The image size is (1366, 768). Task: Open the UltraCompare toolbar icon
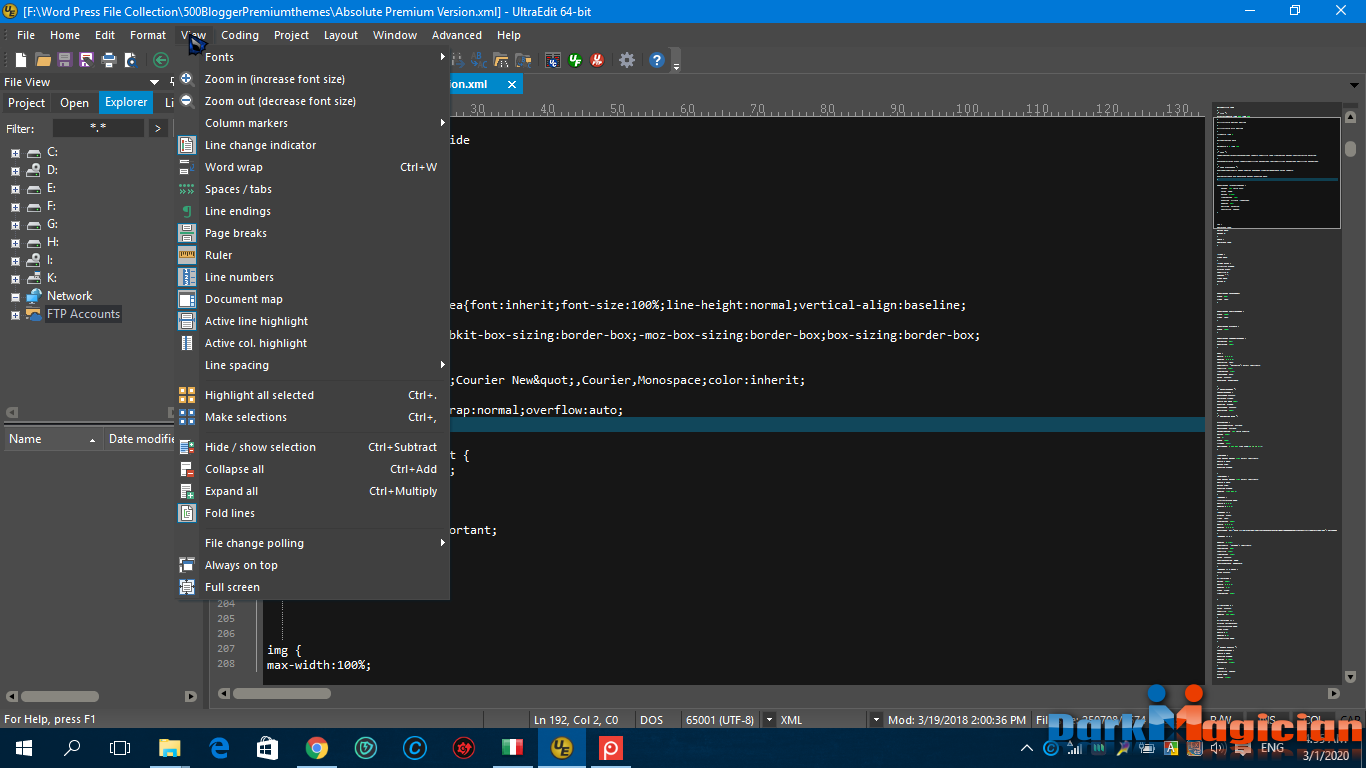[x=552, y=60]
